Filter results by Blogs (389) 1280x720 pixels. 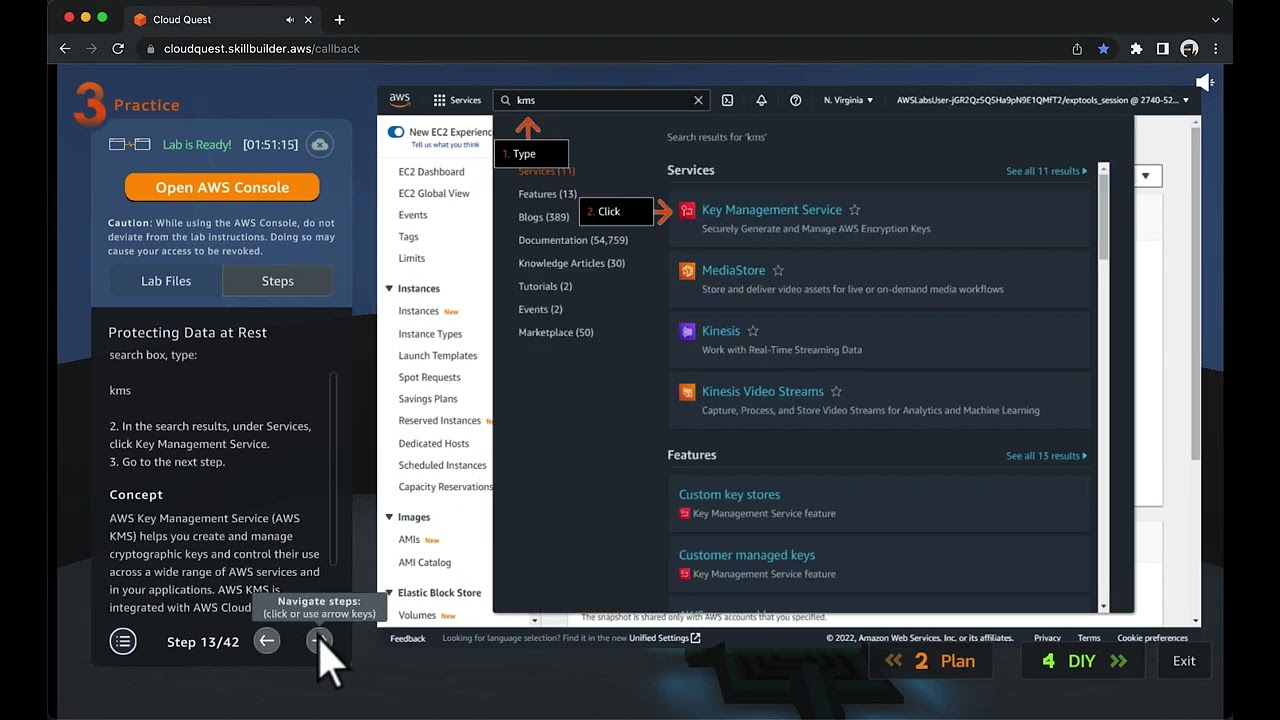pos(543,217)
